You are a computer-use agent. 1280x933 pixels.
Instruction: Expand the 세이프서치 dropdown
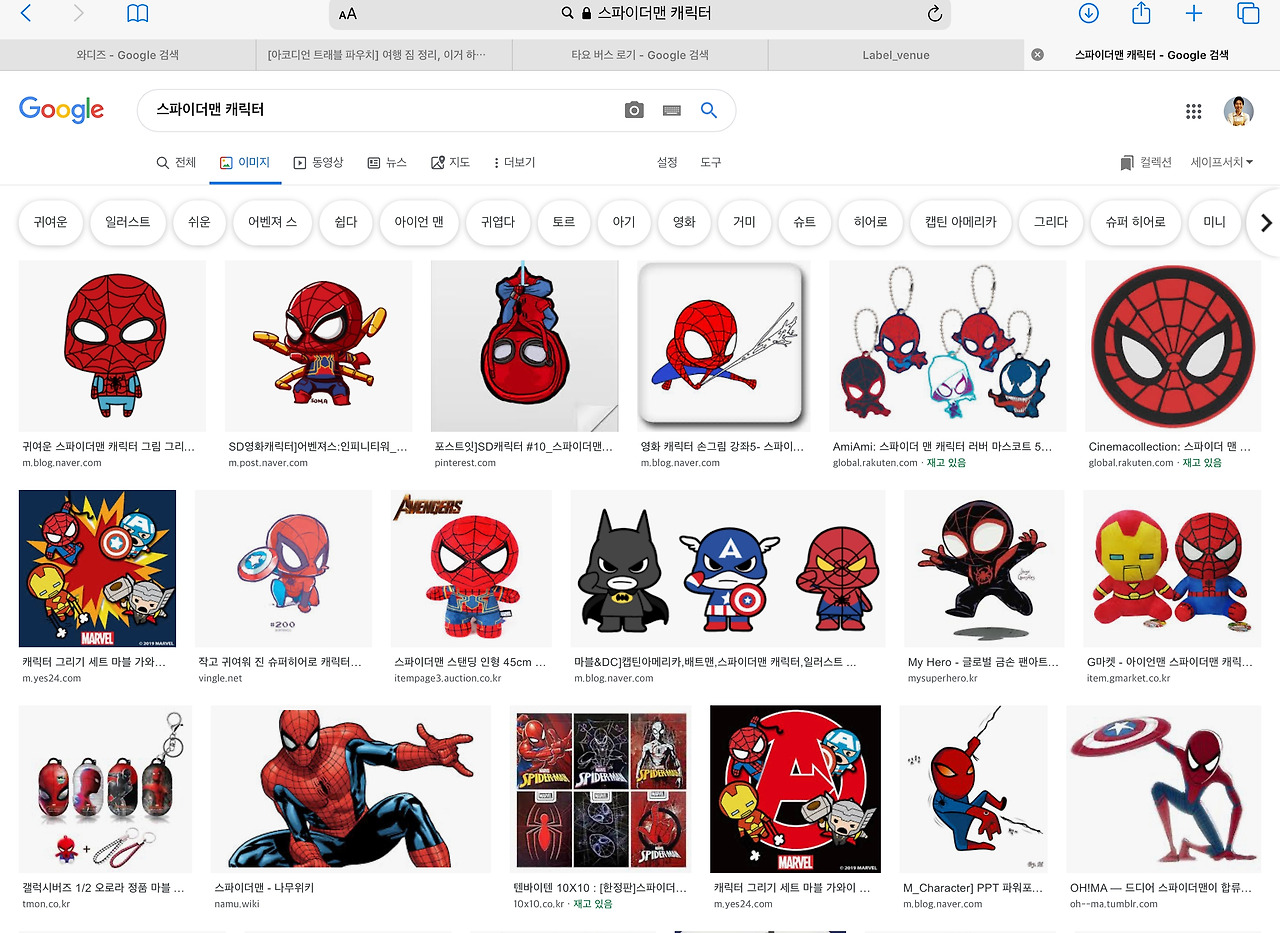(x=1221, y=162)
